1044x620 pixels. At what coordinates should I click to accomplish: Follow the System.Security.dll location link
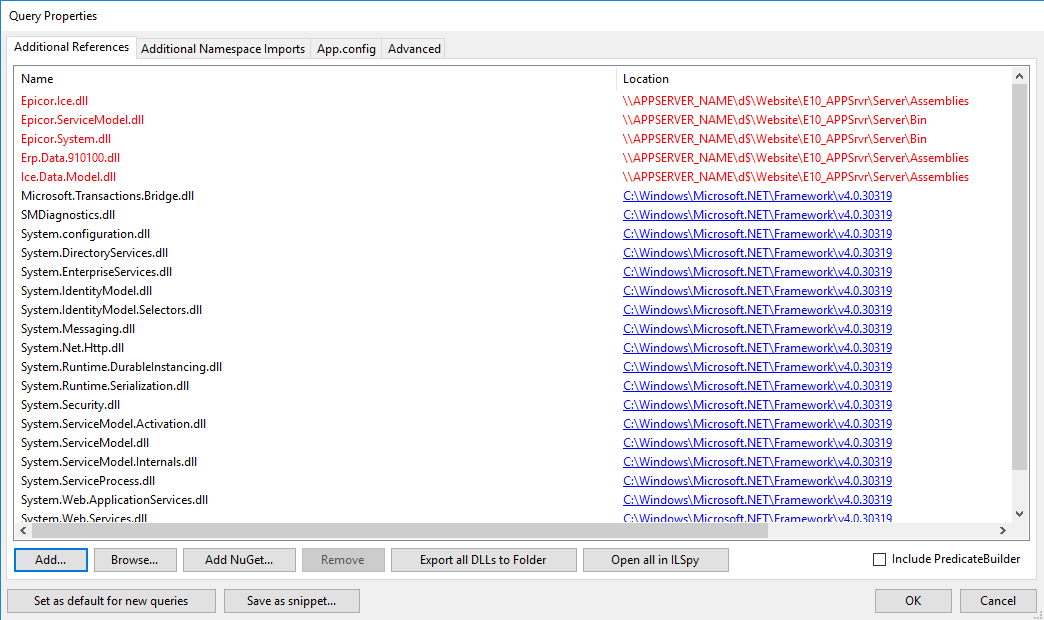click(x=757, y=405)
